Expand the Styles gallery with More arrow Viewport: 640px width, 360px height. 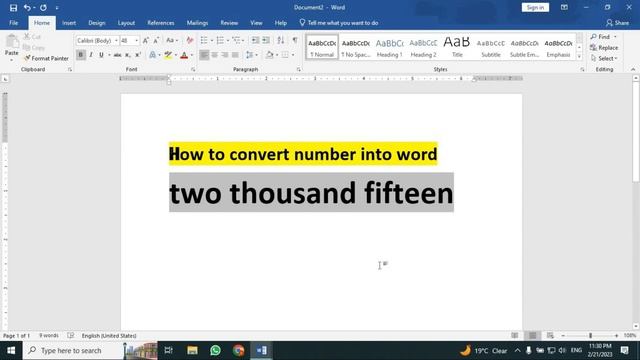[579, 56]
